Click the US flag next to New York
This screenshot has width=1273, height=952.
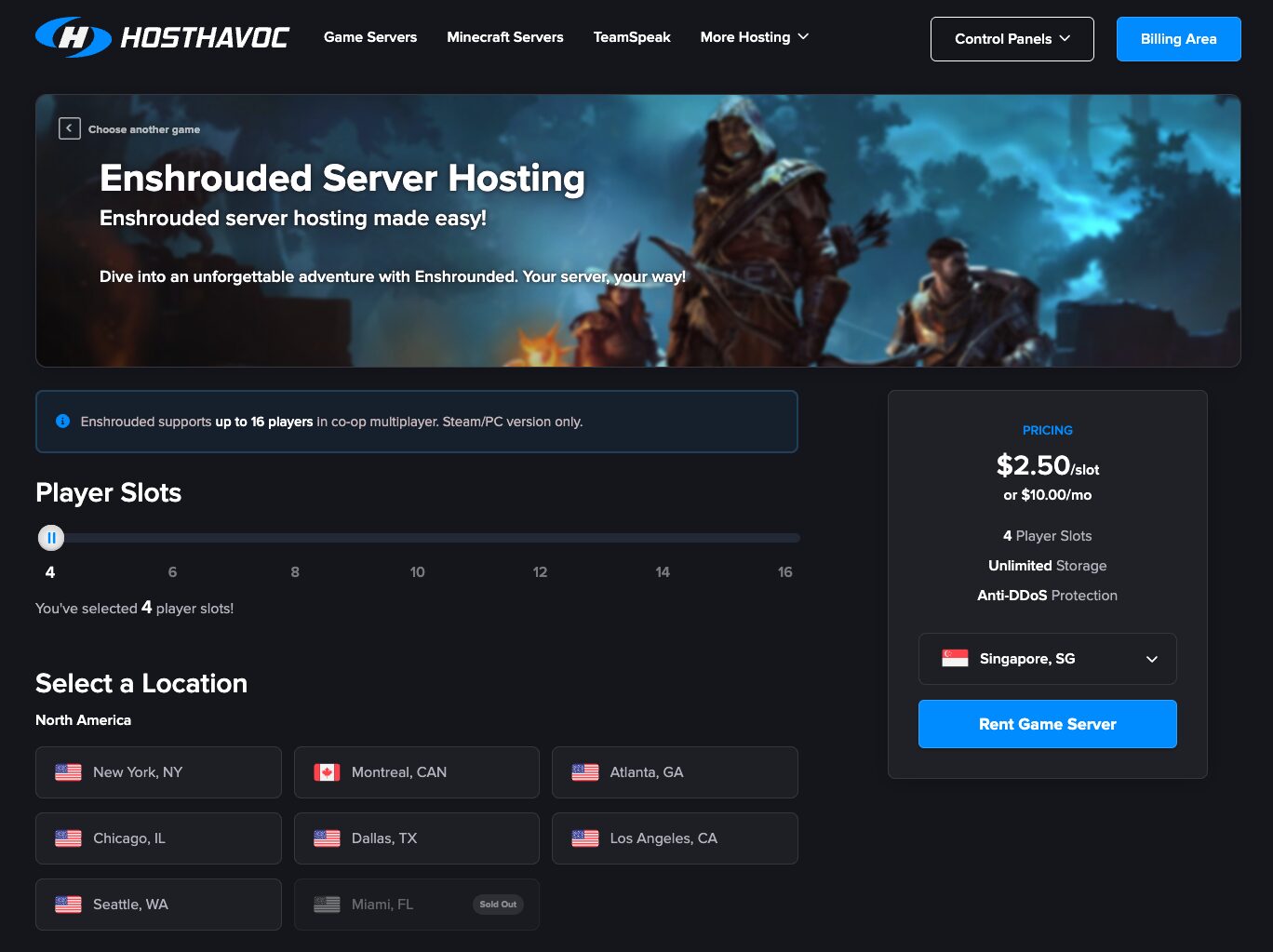(68, 772)
